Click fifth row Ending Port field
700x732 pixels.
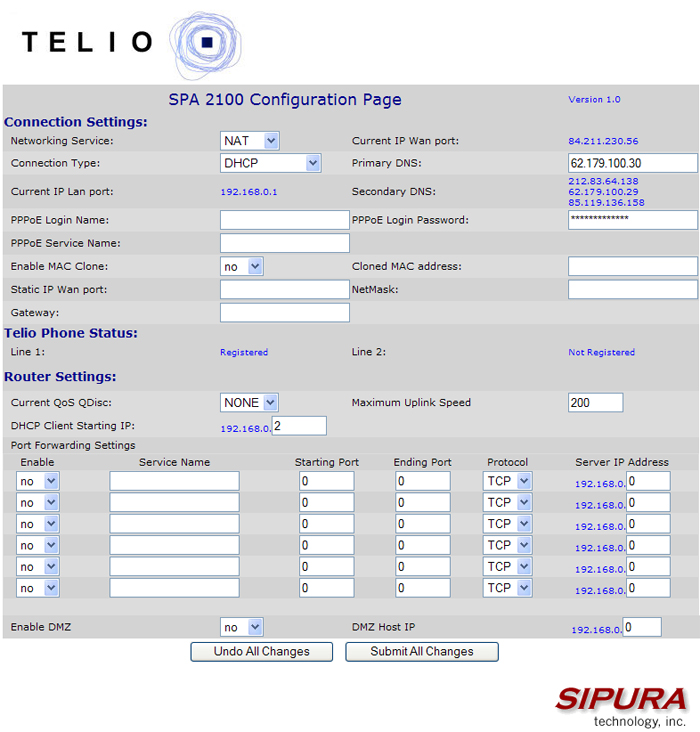pos(423,567)
